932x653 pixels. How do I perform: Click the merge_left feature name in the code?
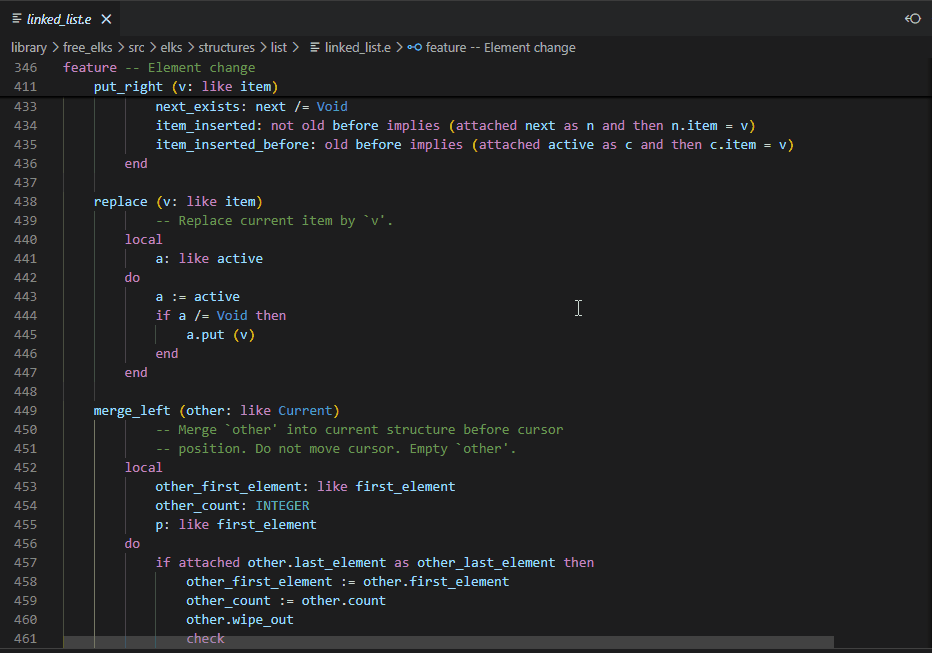(131, 410)
